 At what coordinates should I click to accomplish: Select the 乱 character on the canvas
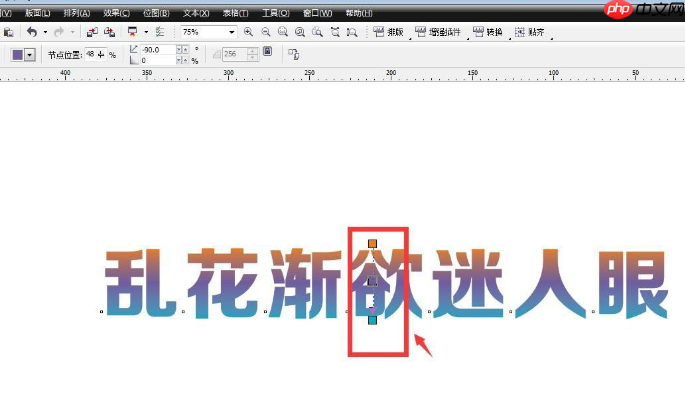(x=141, y=283)
